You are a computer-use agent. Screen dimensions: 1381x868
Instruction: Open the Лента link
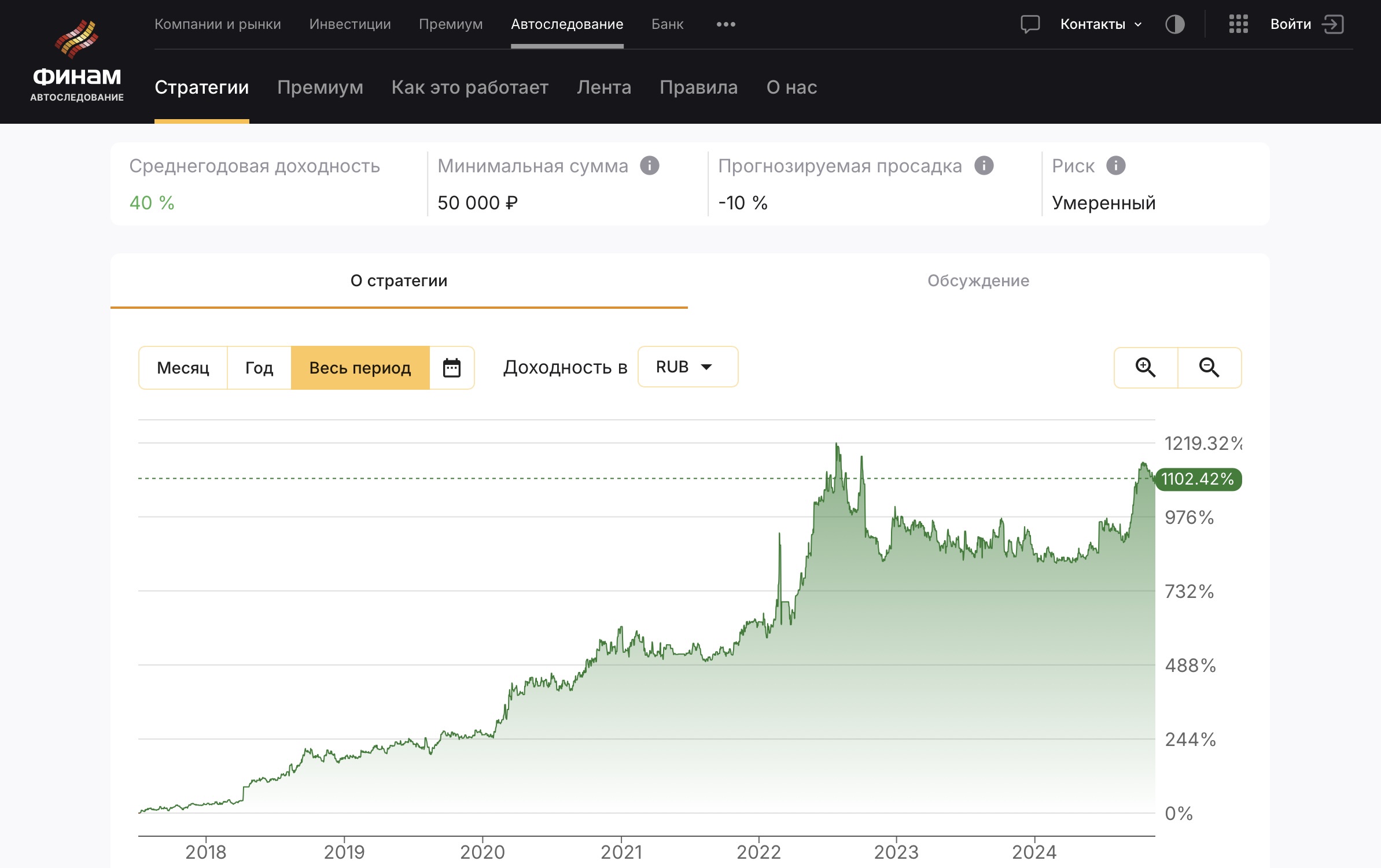coord(603,87)
